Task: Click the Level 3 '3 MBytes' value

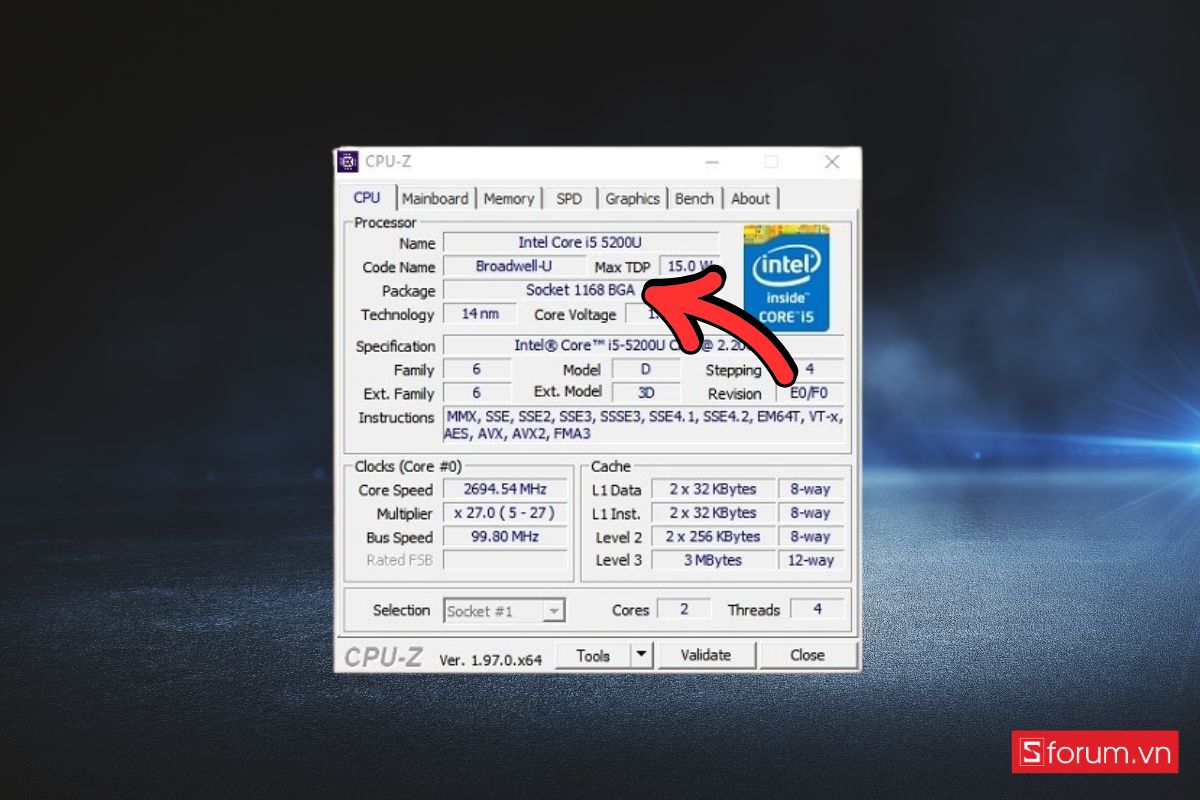Action: (713, 560)
